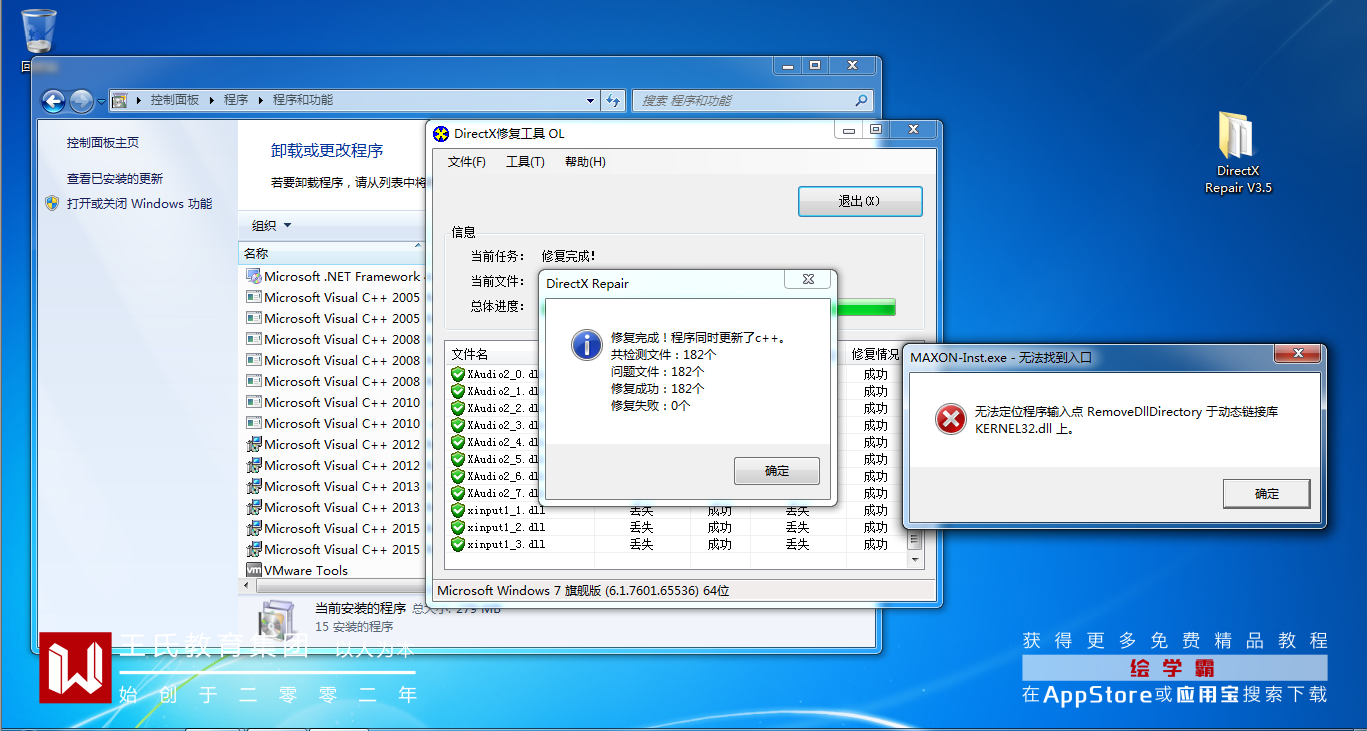Image resolution: width=1367 pixels, height=731 pixels.
Task: Open the 工具(T) menu
Action: 525,162
